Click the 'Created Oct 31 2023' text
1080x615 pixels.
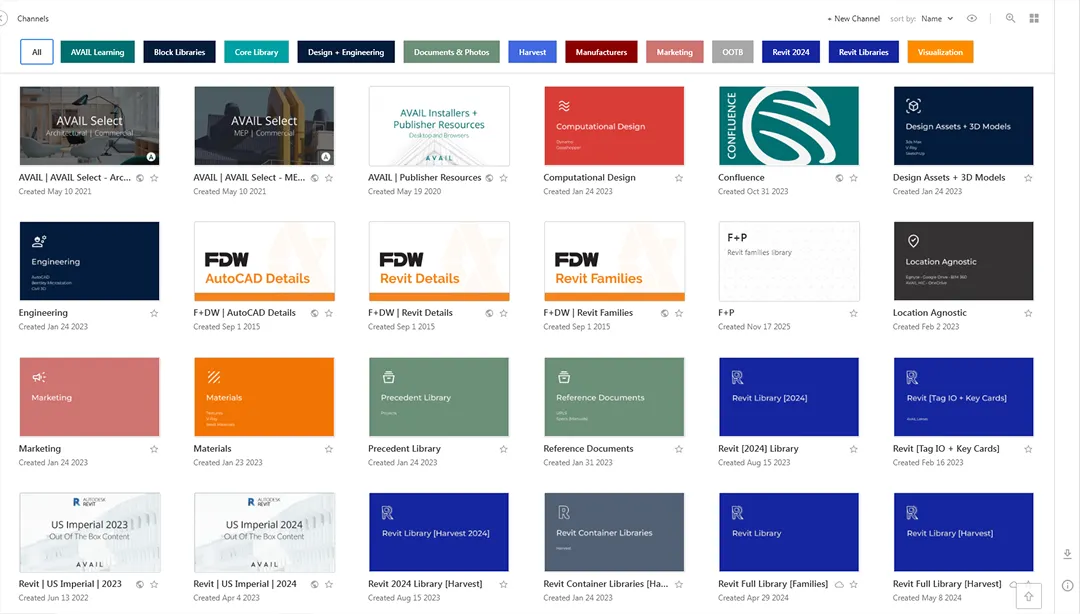[x=753, y=192]
